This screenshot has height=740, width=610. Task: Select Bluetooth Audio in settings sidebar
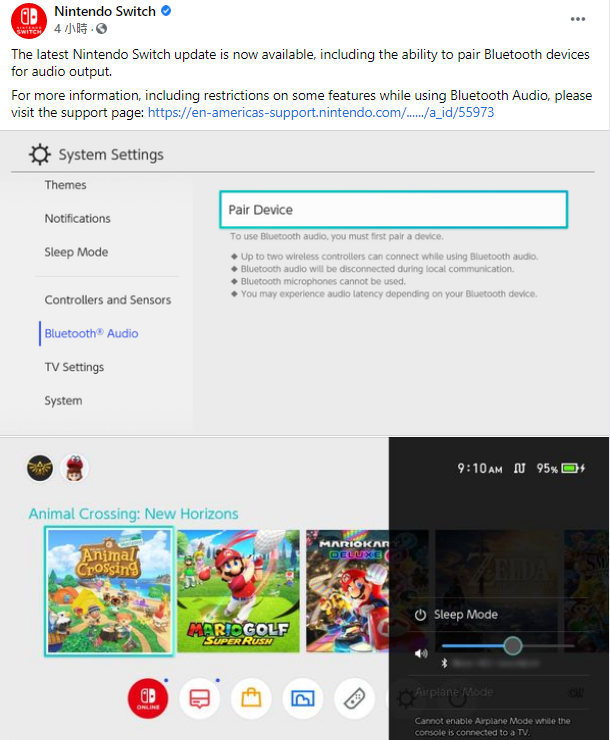pos(92,334)
